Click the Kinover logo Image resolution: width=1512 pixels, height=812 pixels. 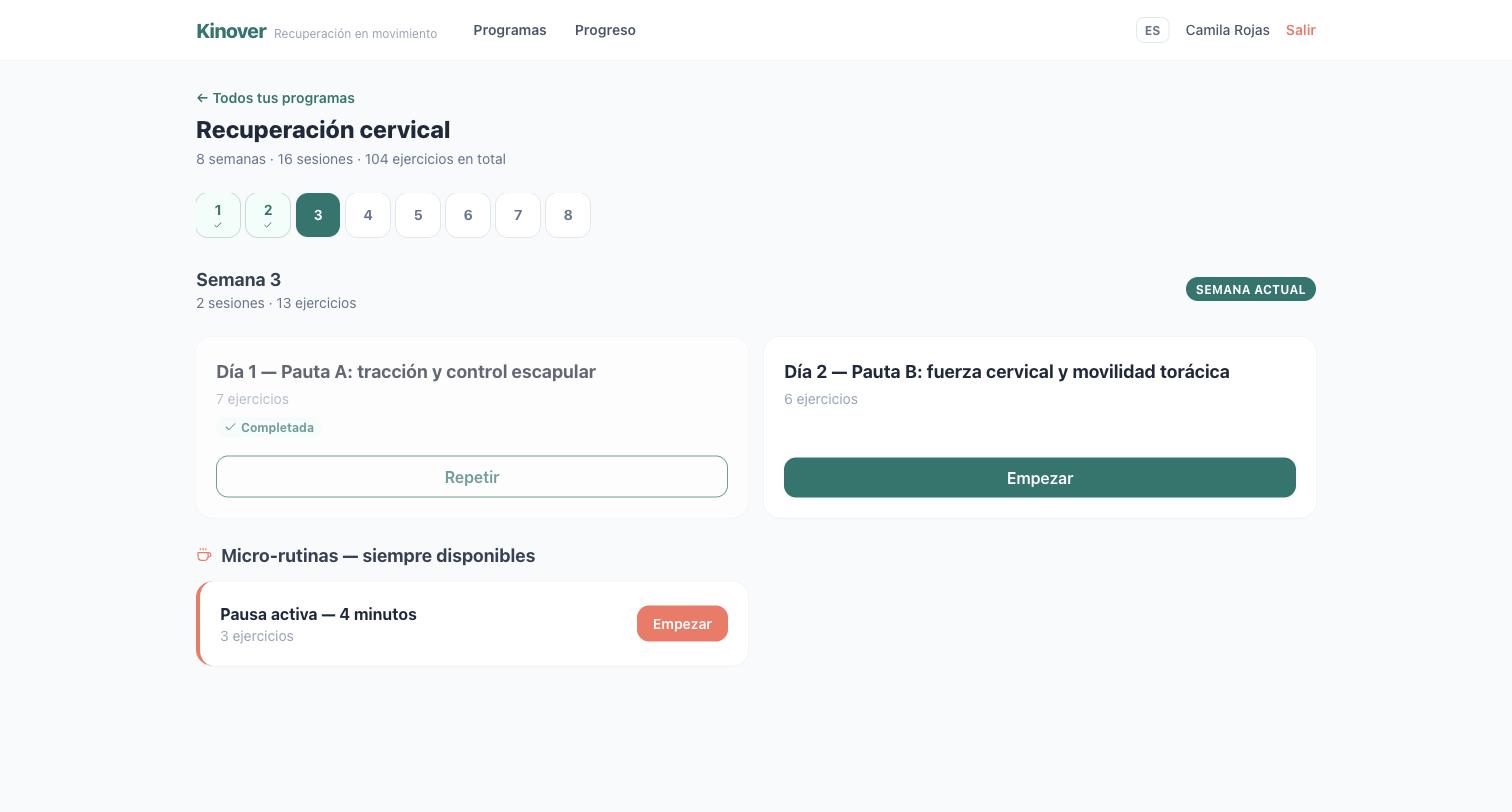click(x=231, y=30)
